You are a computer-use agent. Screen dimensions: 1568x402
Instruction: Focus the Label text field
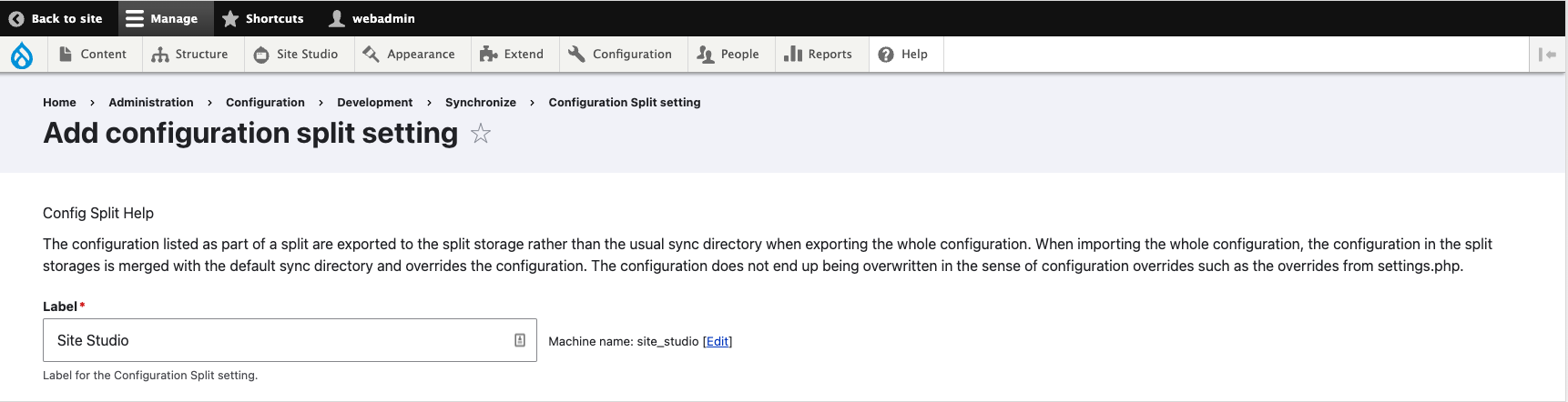click(273, 340)
